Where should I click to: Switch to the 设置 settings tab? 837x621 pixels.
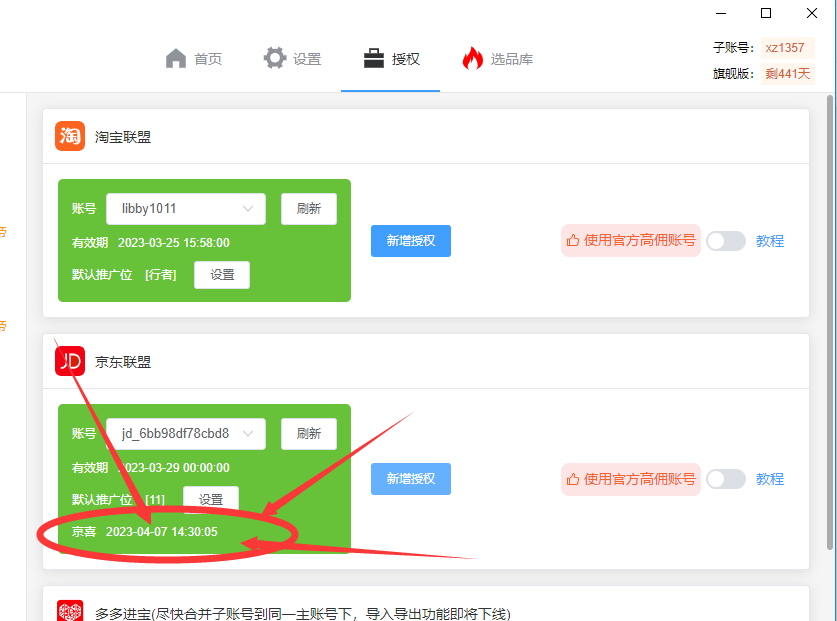[x=292, y=58]
